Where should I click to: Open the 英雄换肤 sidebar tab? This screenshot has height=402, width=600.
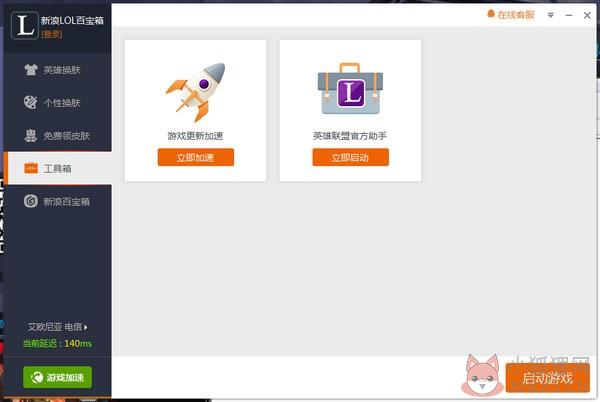point(57,70)
